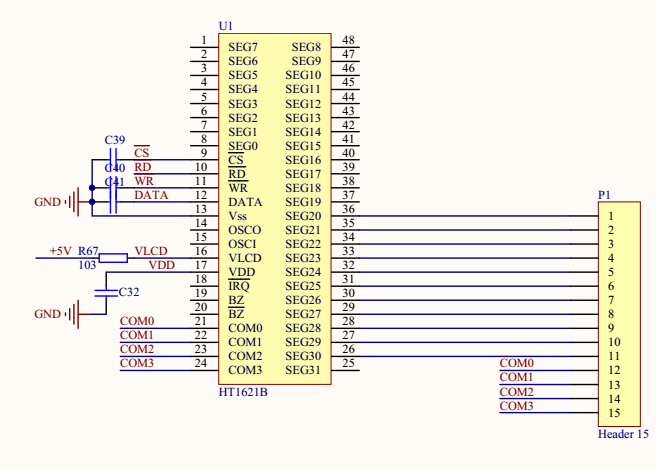Screen dimensions: 656x470
Task: Select the SEG7 pin name in U1
Action: click(243, 47)
